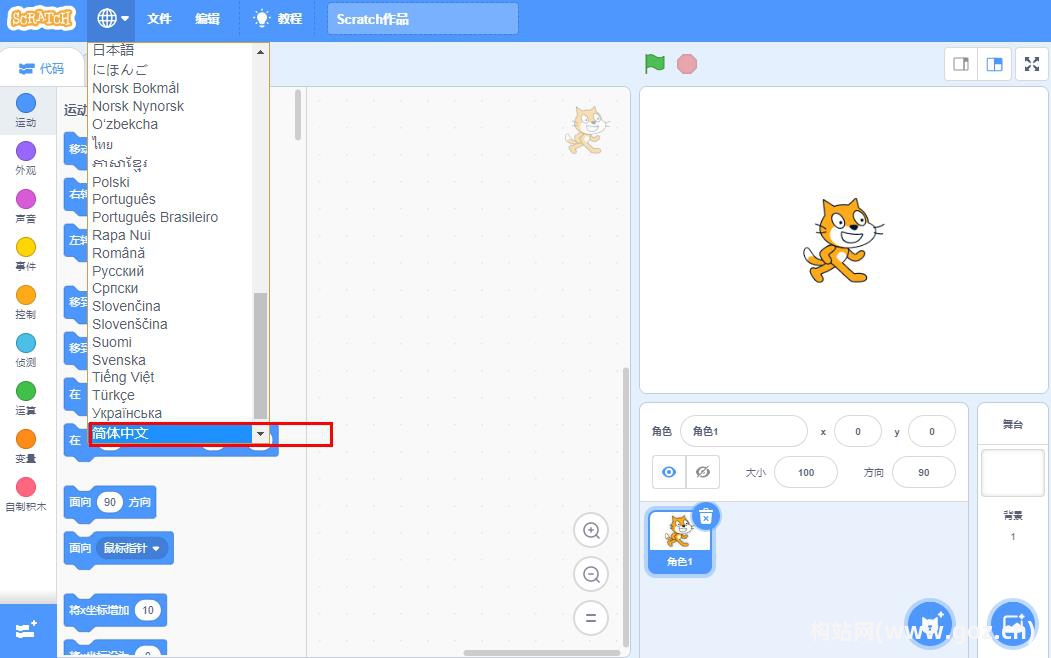Image resolution: width=1051 pixels, height=658 pixels.
Task: Zoom out on the code workspace
Action: (x=591, y=574)
